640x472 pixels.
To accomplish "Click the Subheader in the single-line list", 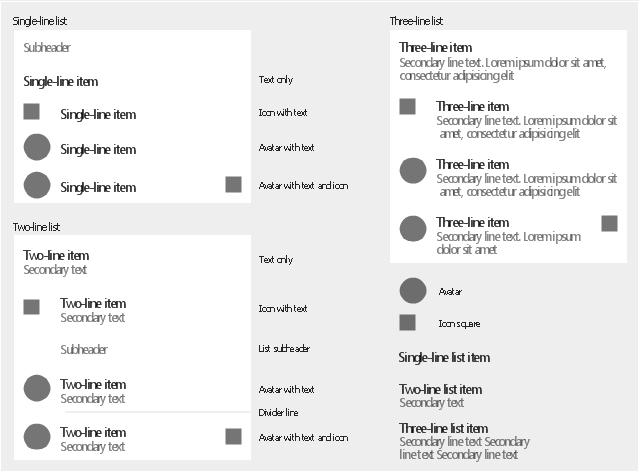I will pos(47,47).
